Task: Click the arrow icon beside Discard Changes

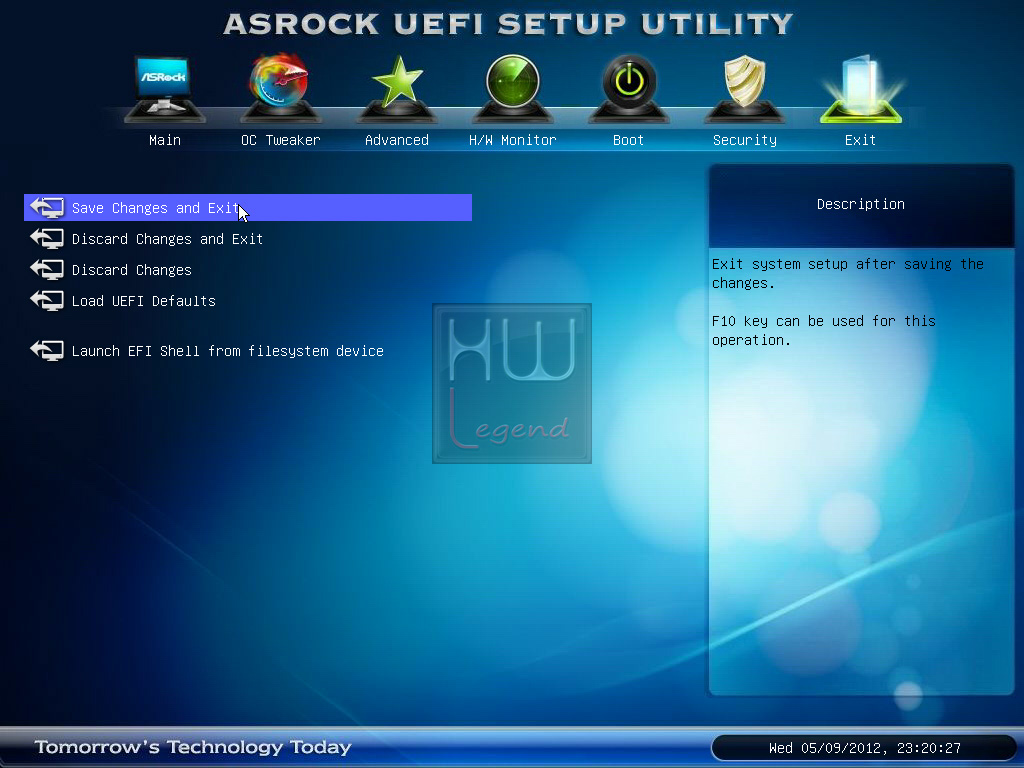Action: (47, 269)
